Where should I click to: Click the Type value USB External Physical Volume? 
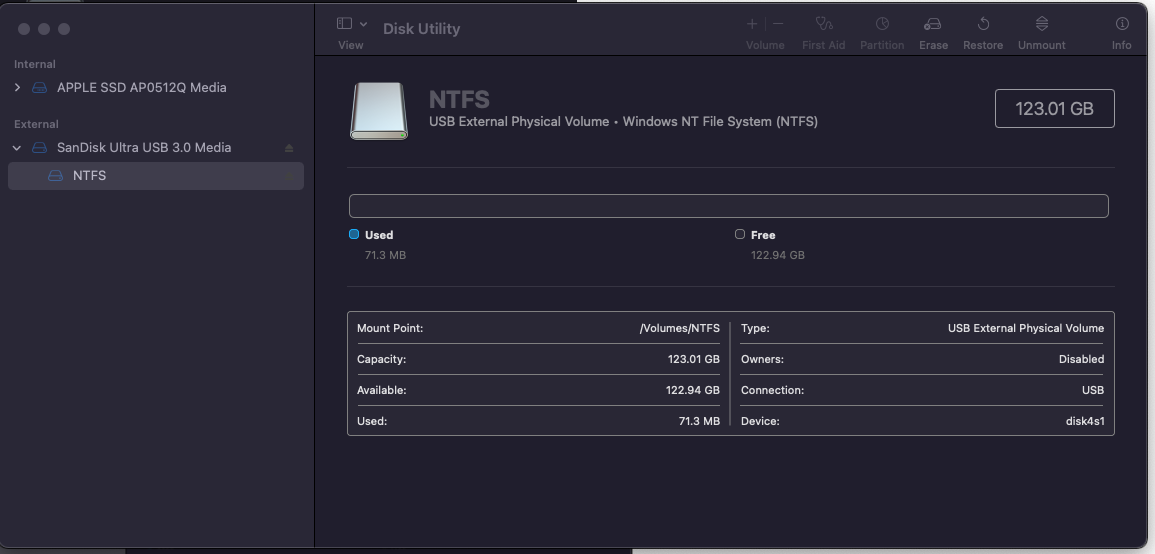pos(1025,329)
